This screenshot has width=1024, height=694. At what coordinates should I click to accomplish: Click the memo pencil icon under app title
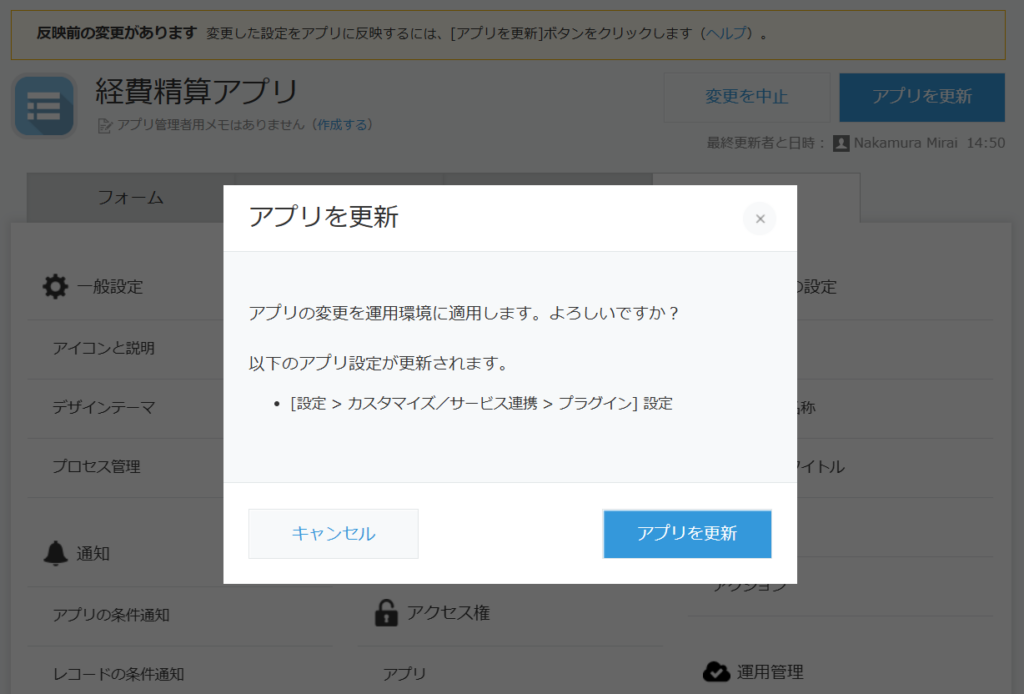(x=105, y=126)
